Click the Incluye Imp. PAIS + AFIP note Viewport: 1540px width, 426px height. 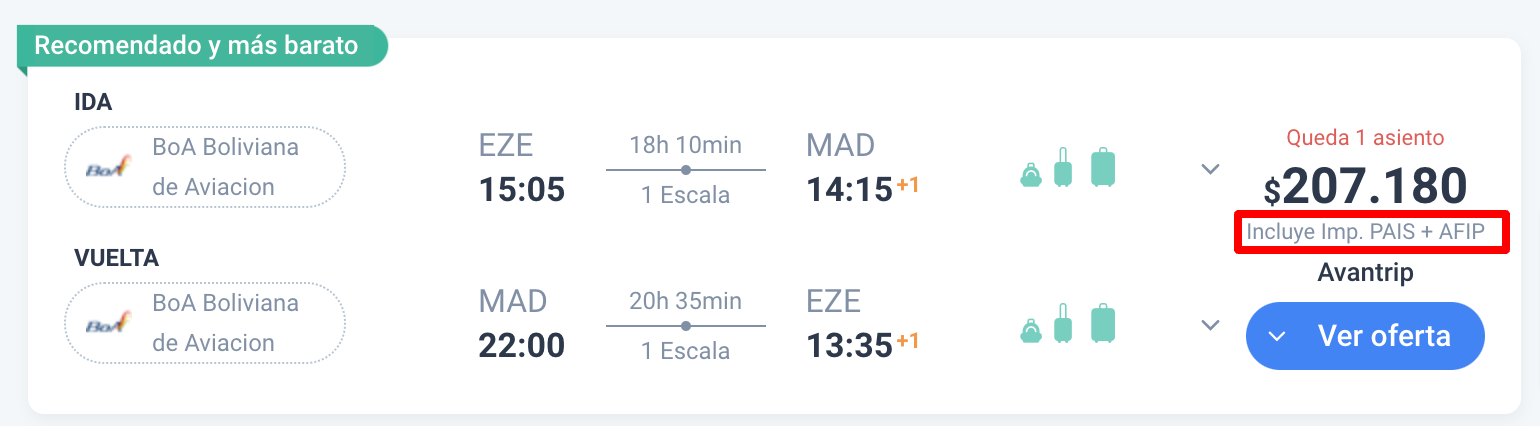pos(1366,232)
